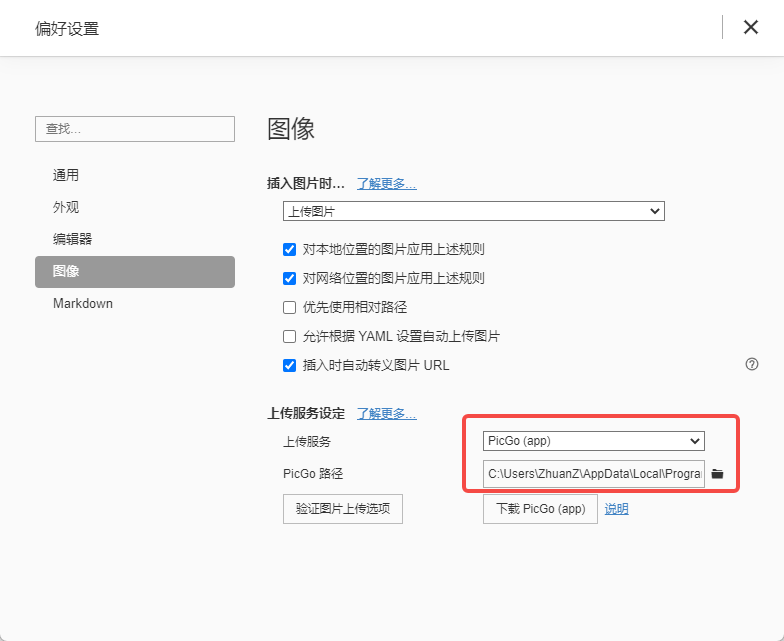Uncheck 插入时自动转义图片 URL option

290,366
